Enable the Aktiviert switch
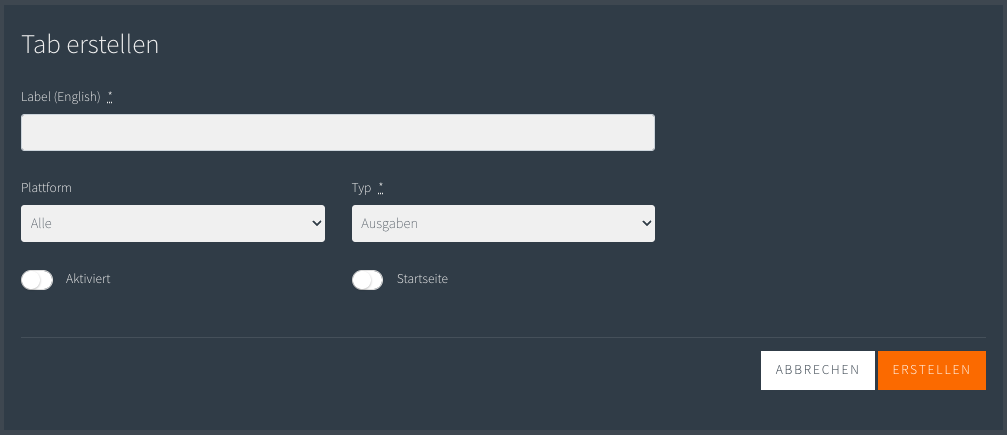 coord(37,280)
